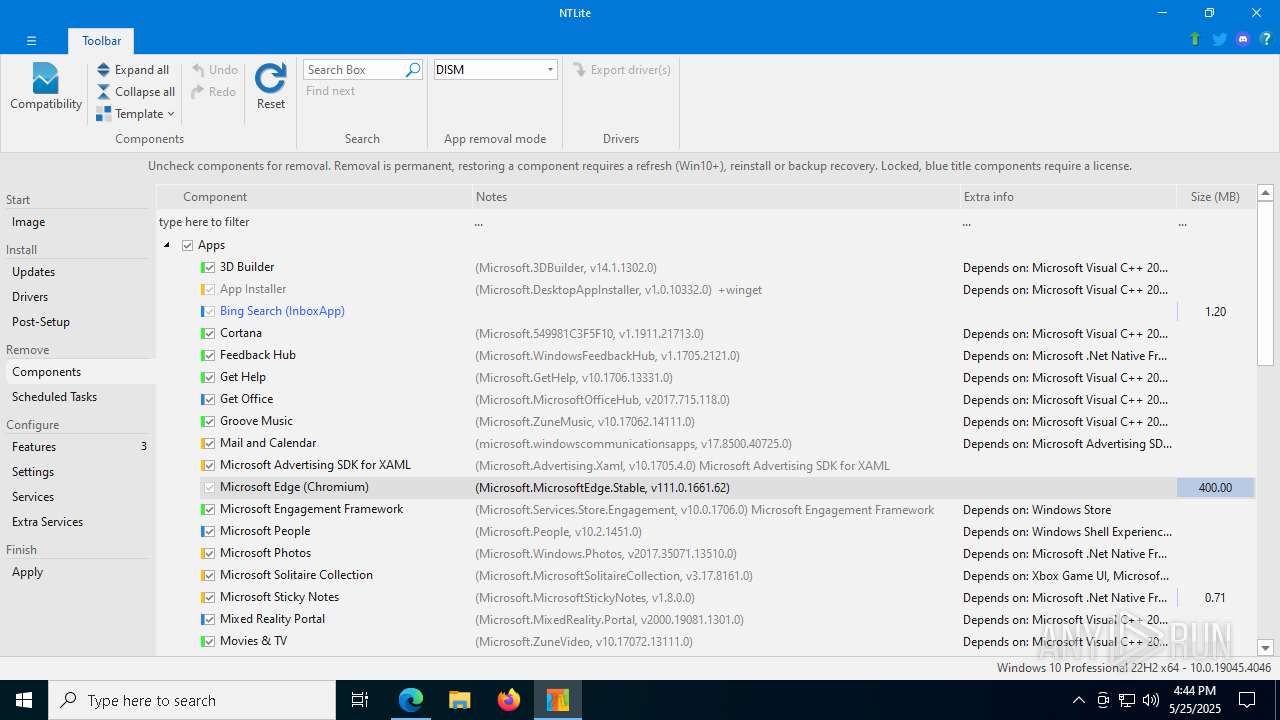This screenshot has width=1280, height=720.
Task: Sort by Notes column header
Action: pyautogui.click(x=715, y=197)
